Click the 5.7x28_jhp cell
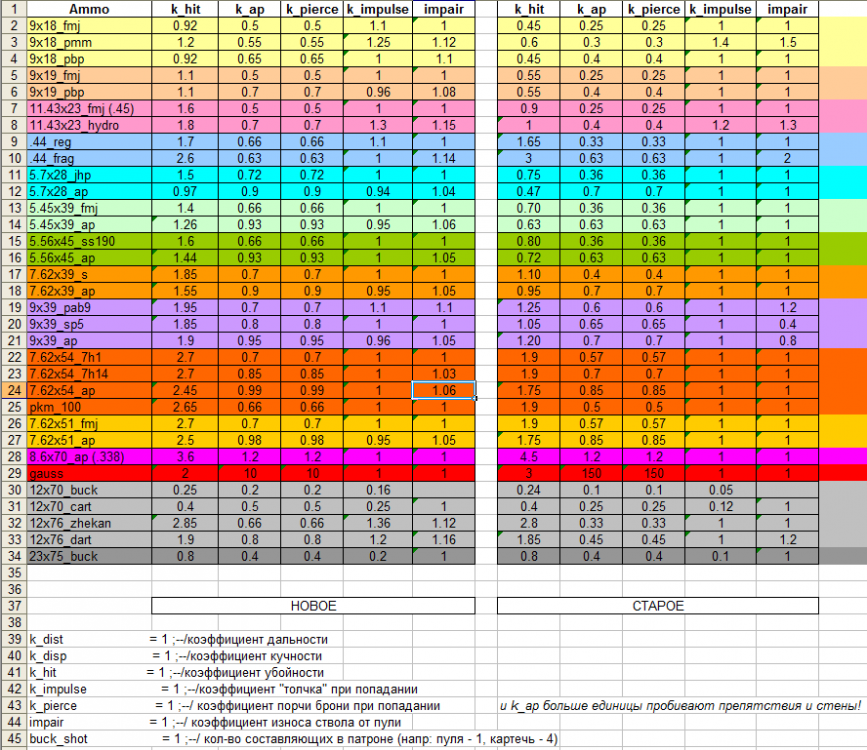The height and width of the screenshot is (750, 867). pyautogui.click(x=89, y=175)
